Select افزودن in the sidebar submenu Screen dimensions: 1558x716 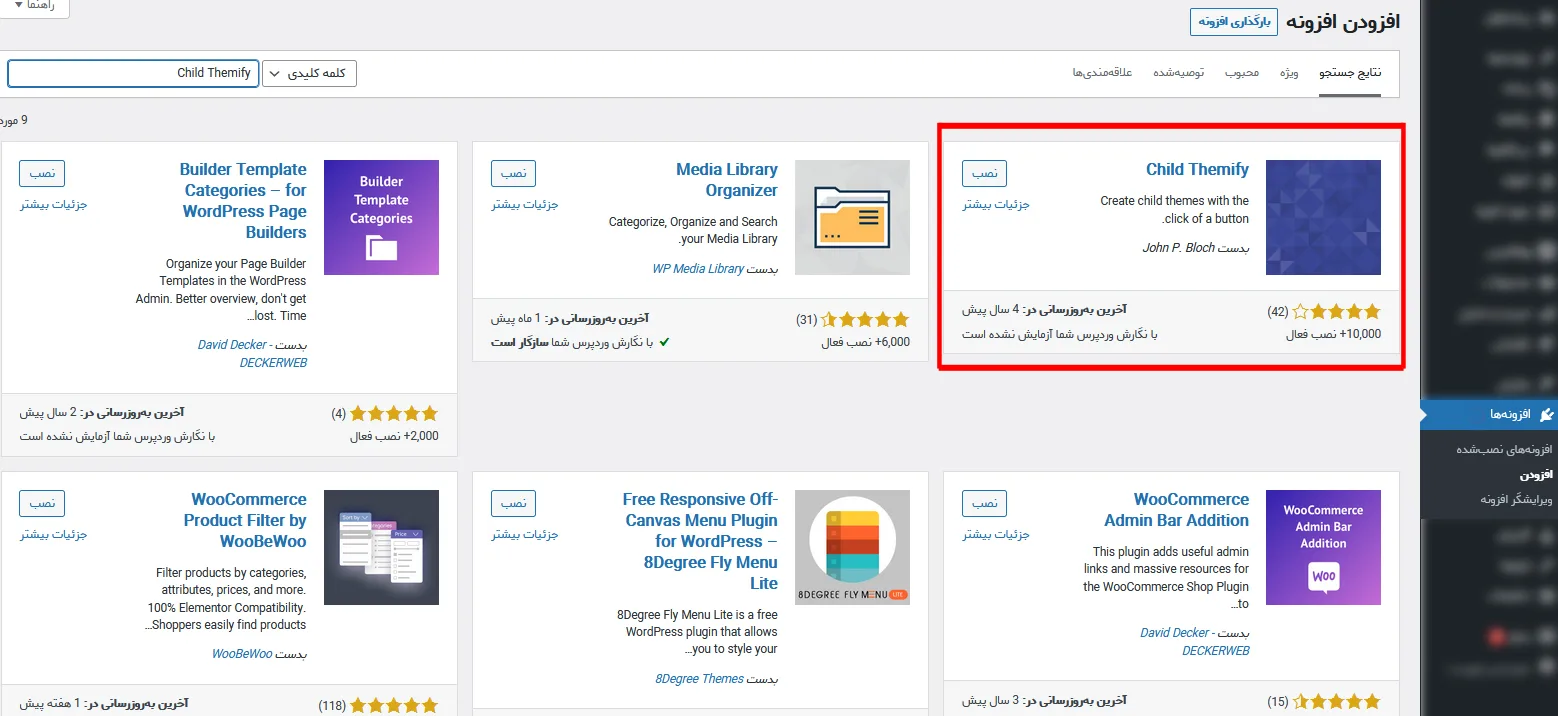(1536, 474)
